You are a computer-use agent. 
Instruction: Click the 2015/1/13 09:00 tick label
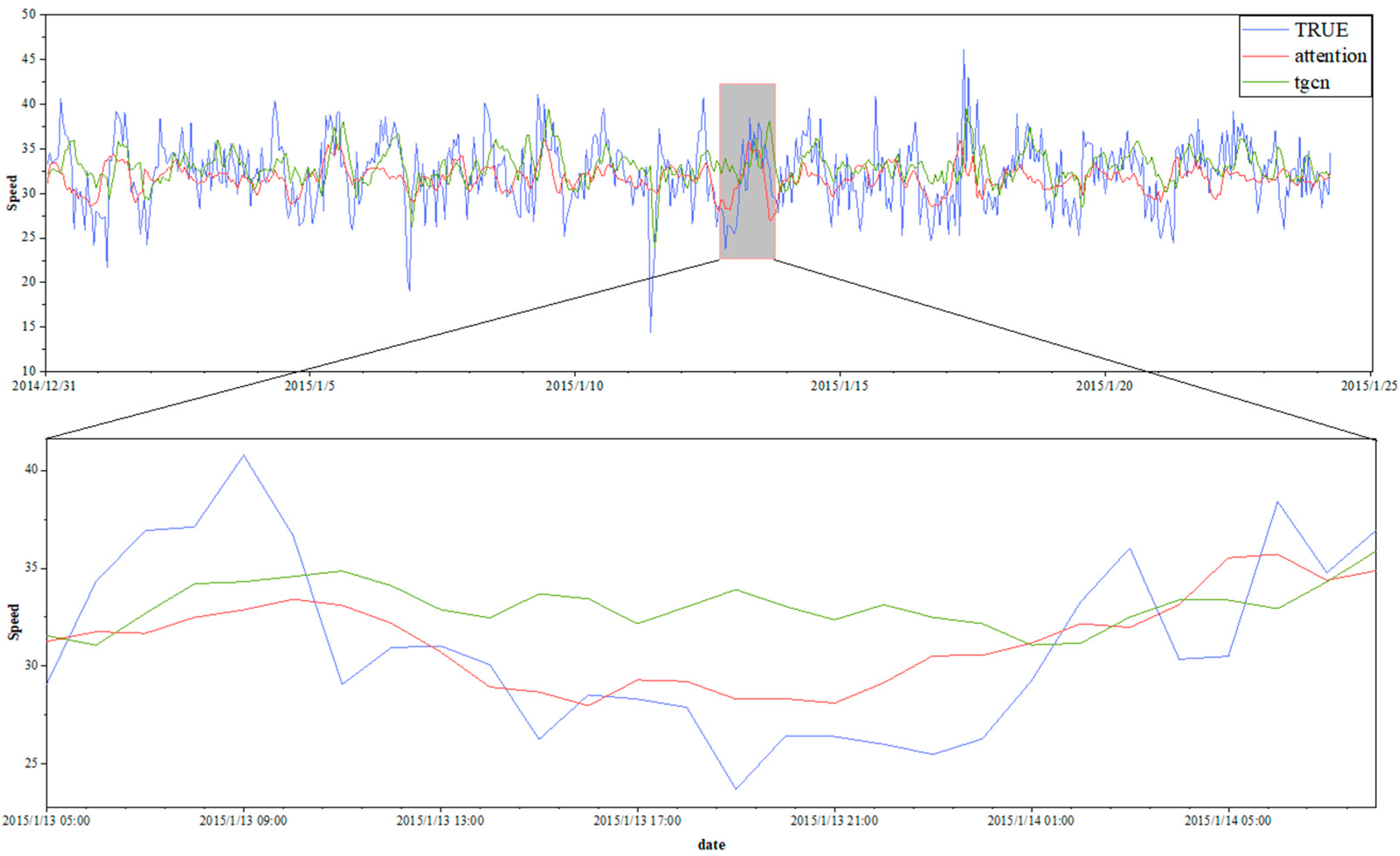(243, 821)
